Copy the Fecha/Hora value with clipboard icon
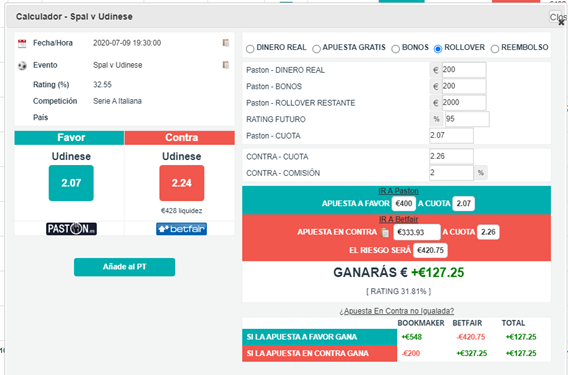568x375 pixels. point(226,43)
